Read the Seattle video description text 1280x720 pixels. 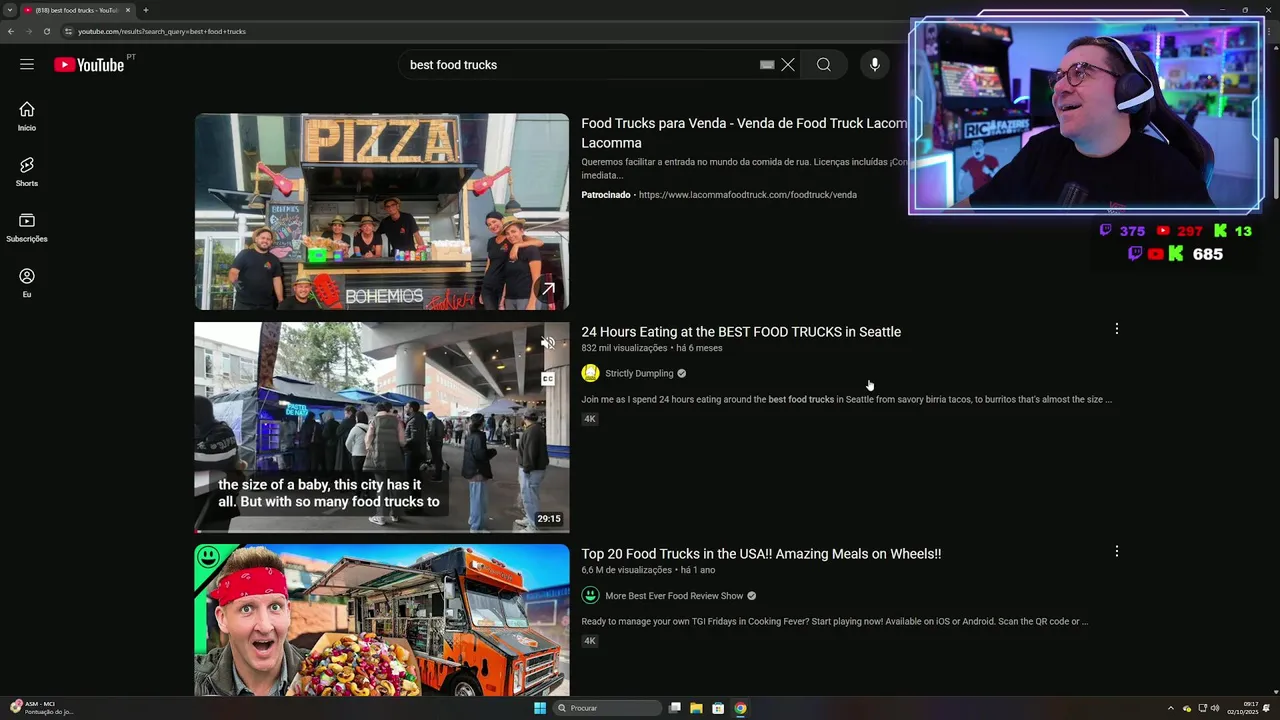coord(846,400)
